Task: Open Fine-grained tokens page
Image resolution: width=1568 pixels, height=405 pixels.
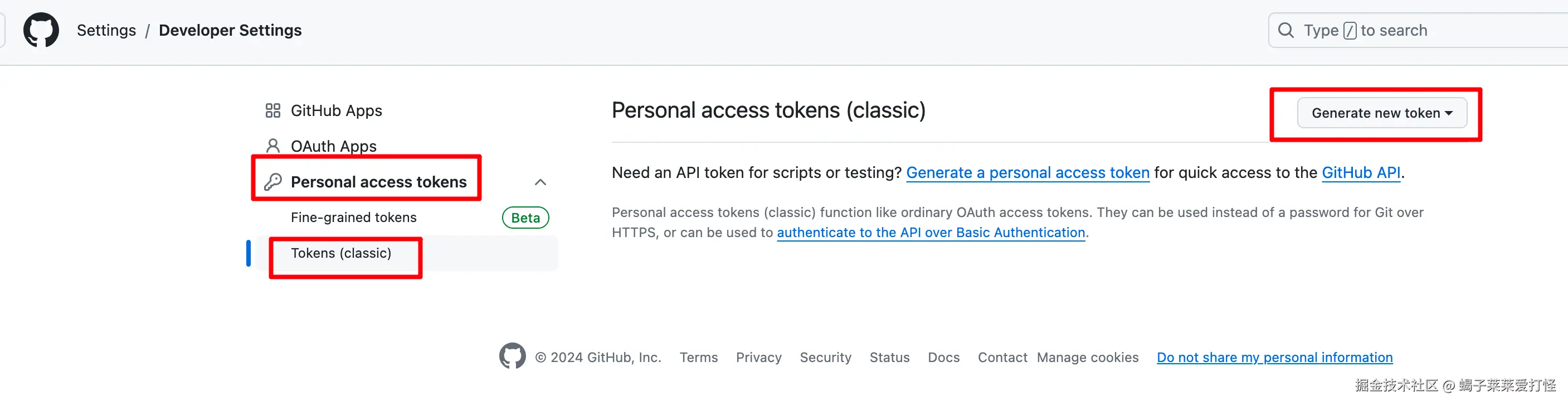Action: point(354,218)
